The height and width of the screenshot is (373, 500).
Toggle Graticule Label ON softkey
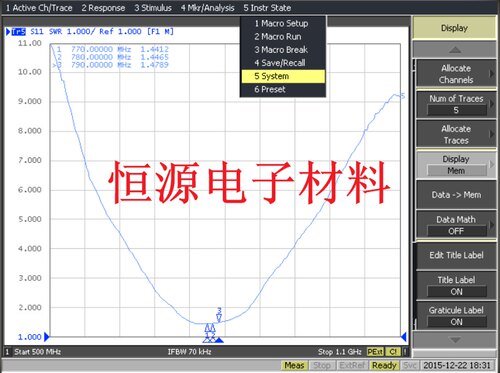(x=455, y=316)
